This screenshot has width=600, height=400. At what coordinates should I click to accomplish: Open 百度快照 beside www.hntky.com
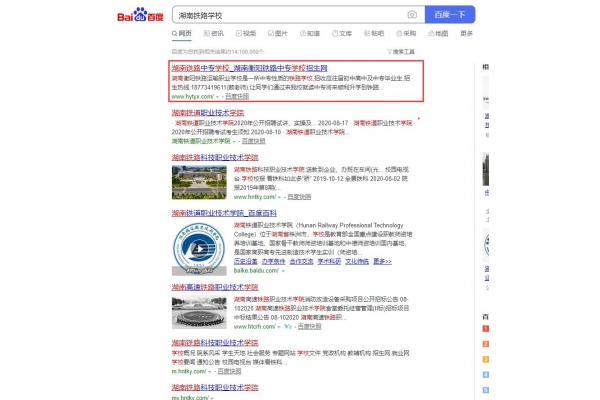[x=299, y=197]
